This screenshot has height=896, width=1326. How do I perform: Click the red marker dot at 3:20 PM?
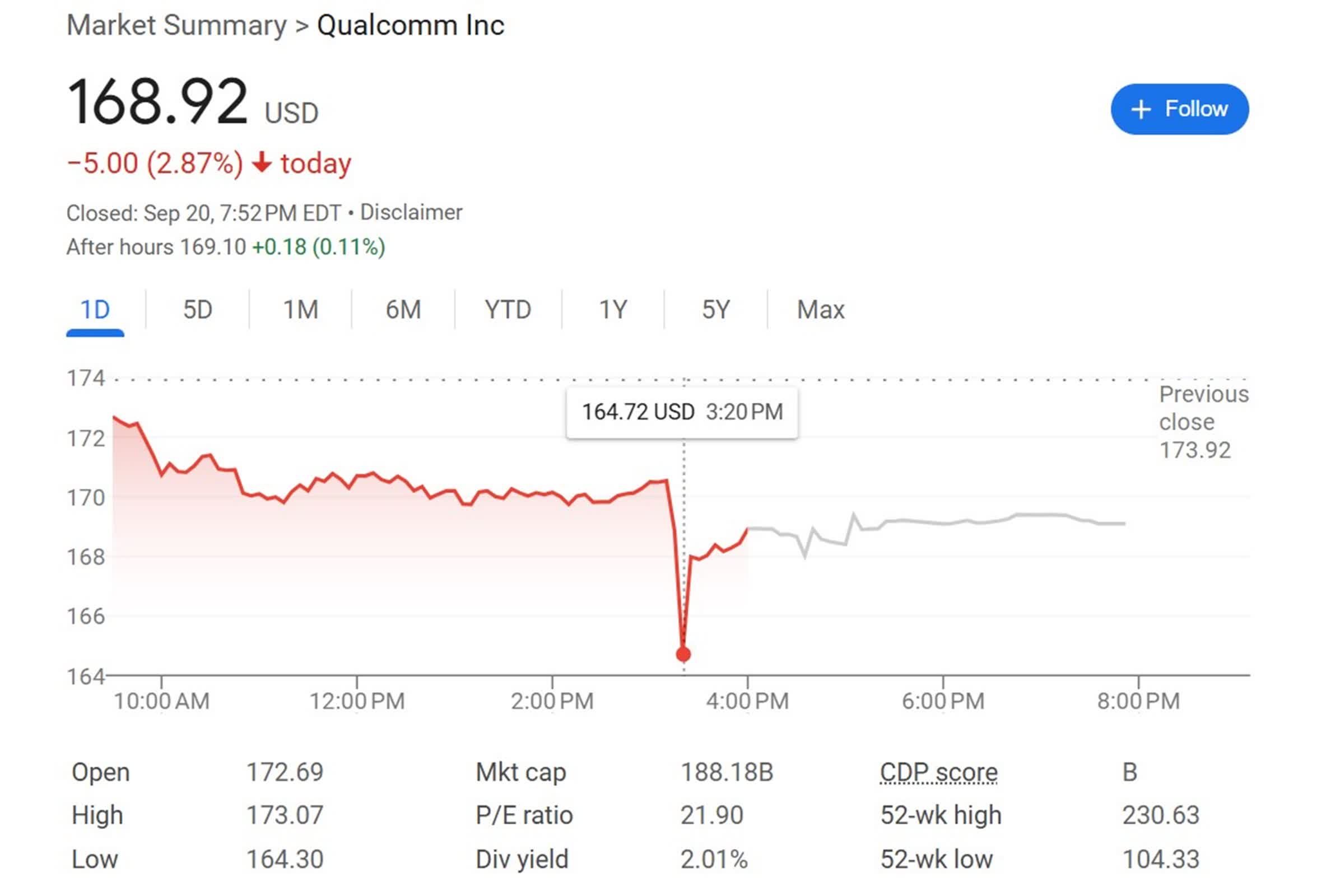tap(683, 654)
